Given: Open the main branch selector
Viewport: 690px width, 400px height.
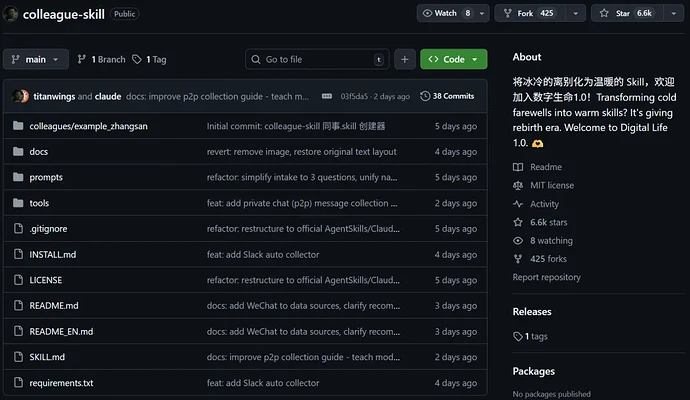Looking at the screenshot, I should click(36, 59).
